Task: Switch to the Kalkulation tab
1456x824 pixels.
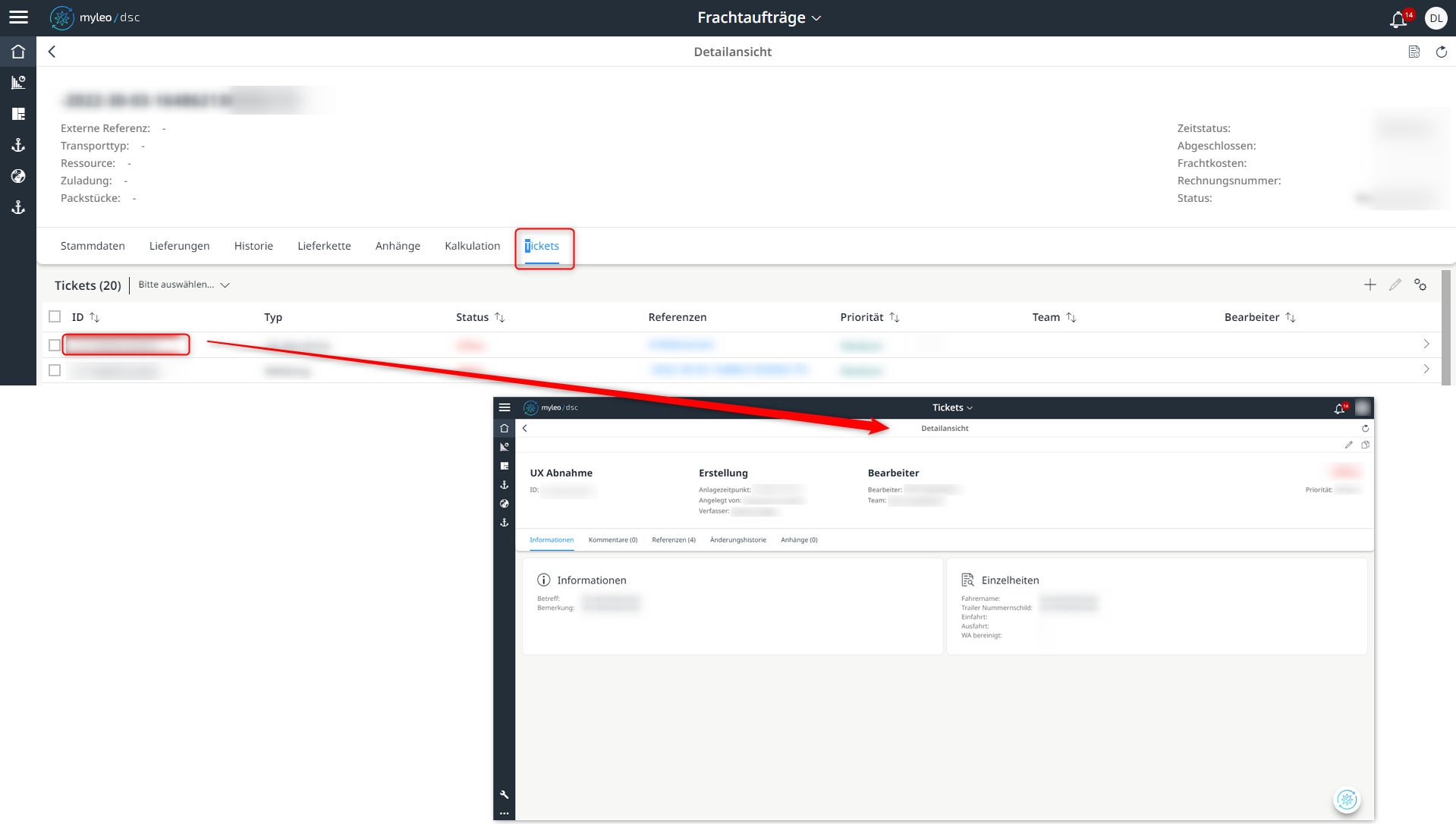Action: pos(473,246)
